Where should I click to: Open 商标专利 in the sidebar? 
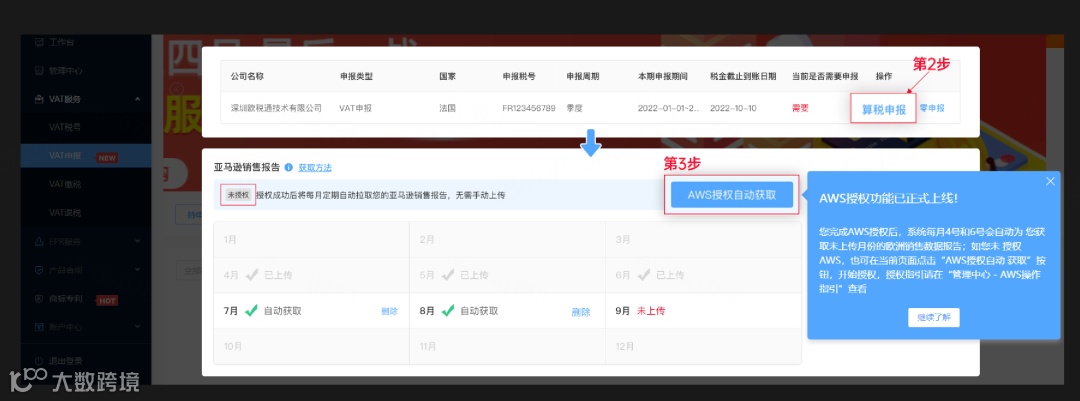66,299
